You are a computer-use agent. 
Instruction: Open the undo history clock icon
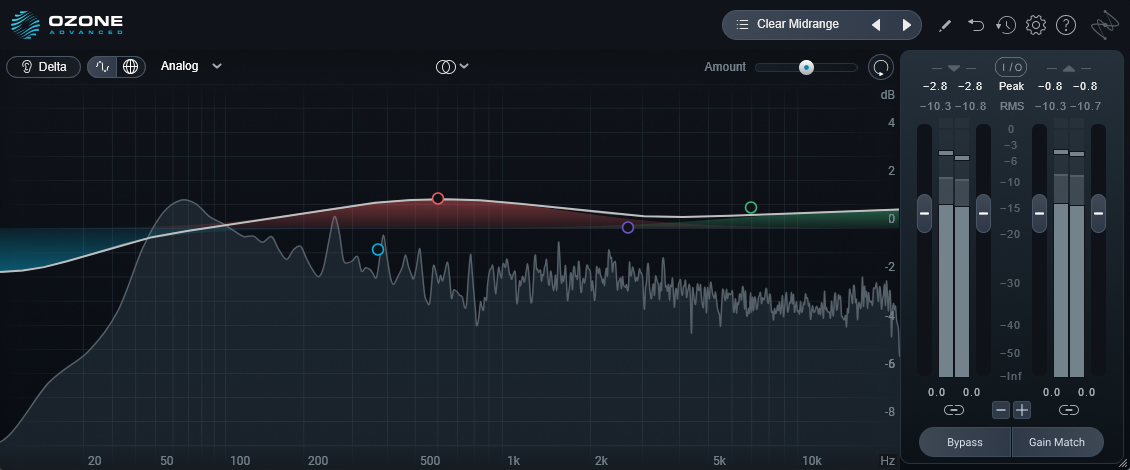pos(1006,25)
